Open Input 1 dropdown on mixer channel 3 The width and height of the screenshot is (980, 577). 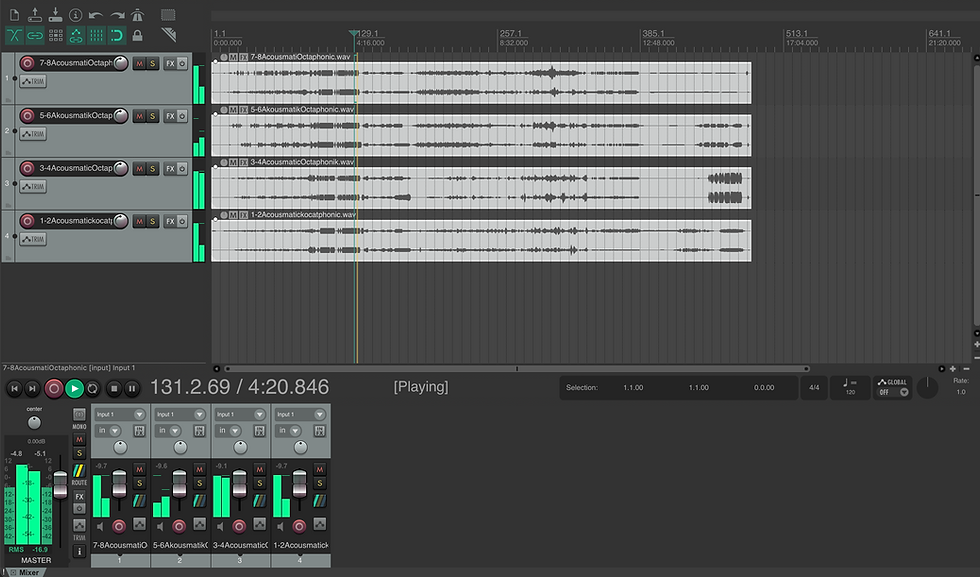[240, 414]
